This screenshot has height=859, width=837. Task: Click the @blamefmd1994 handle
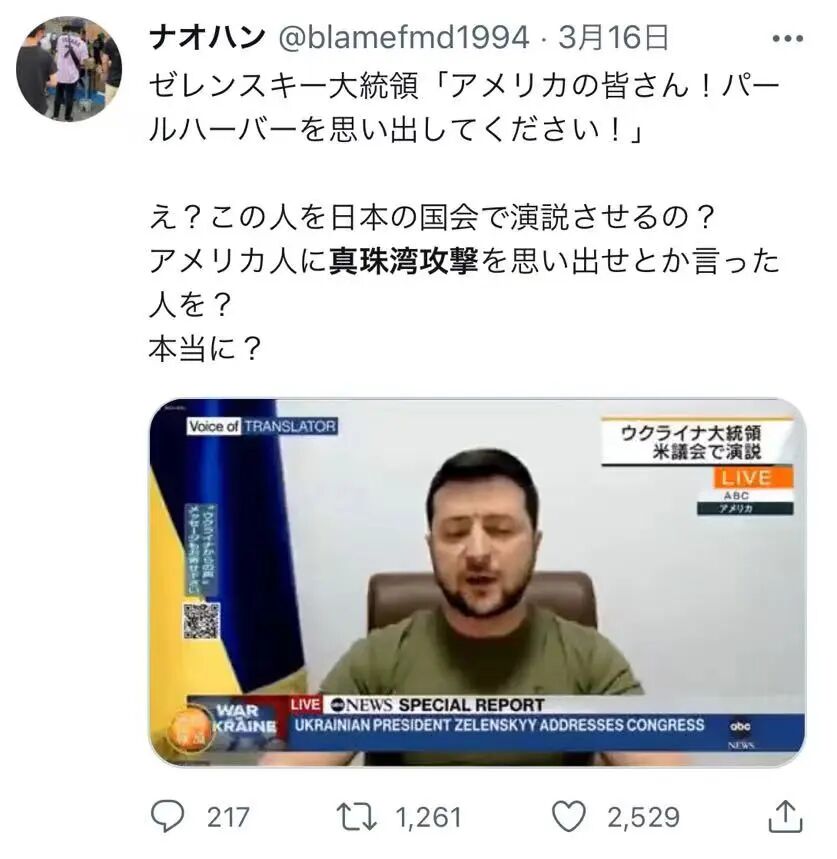404,38
